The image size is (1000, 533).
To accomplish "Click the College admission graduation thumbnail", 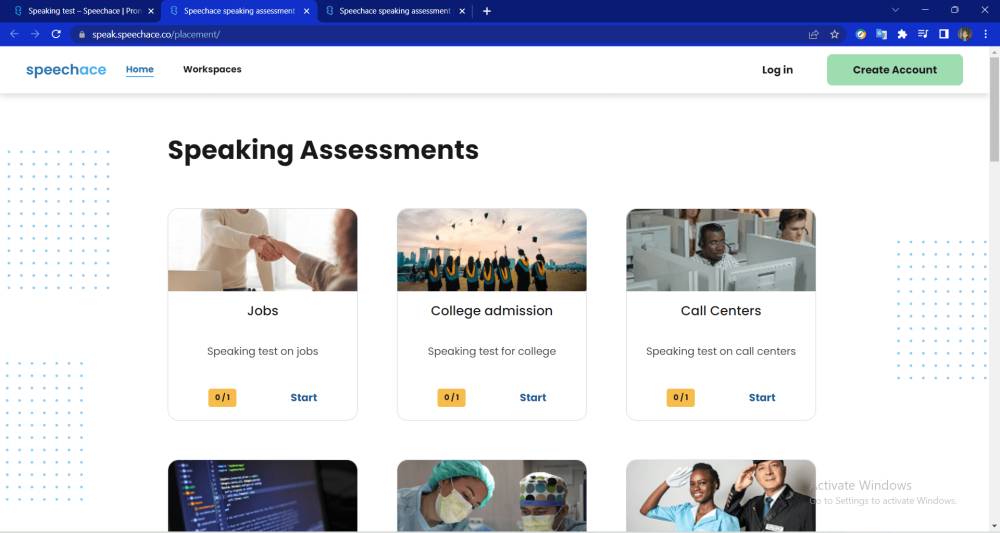I will [x=492, y=250].
